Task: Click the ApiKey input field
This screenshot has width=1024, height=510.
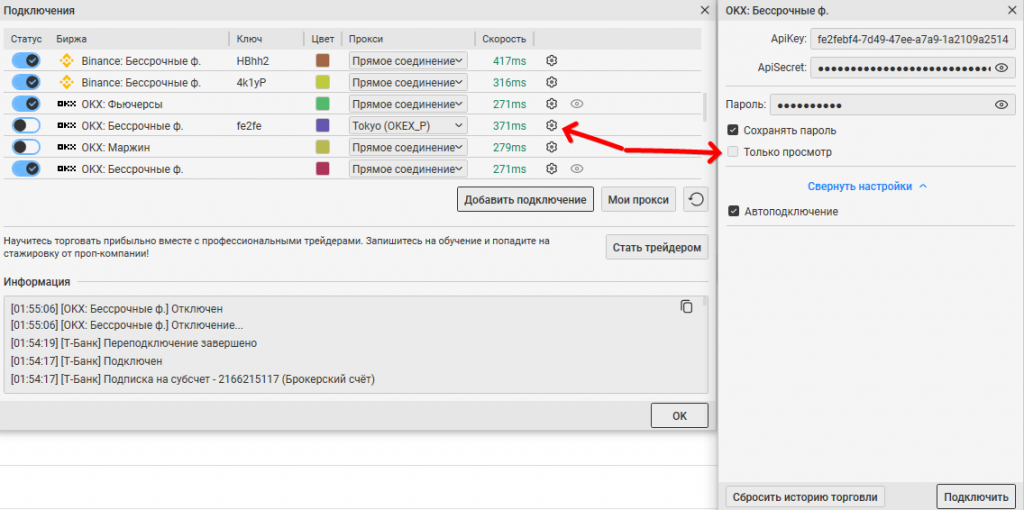Action: click(x=913, y=39)
